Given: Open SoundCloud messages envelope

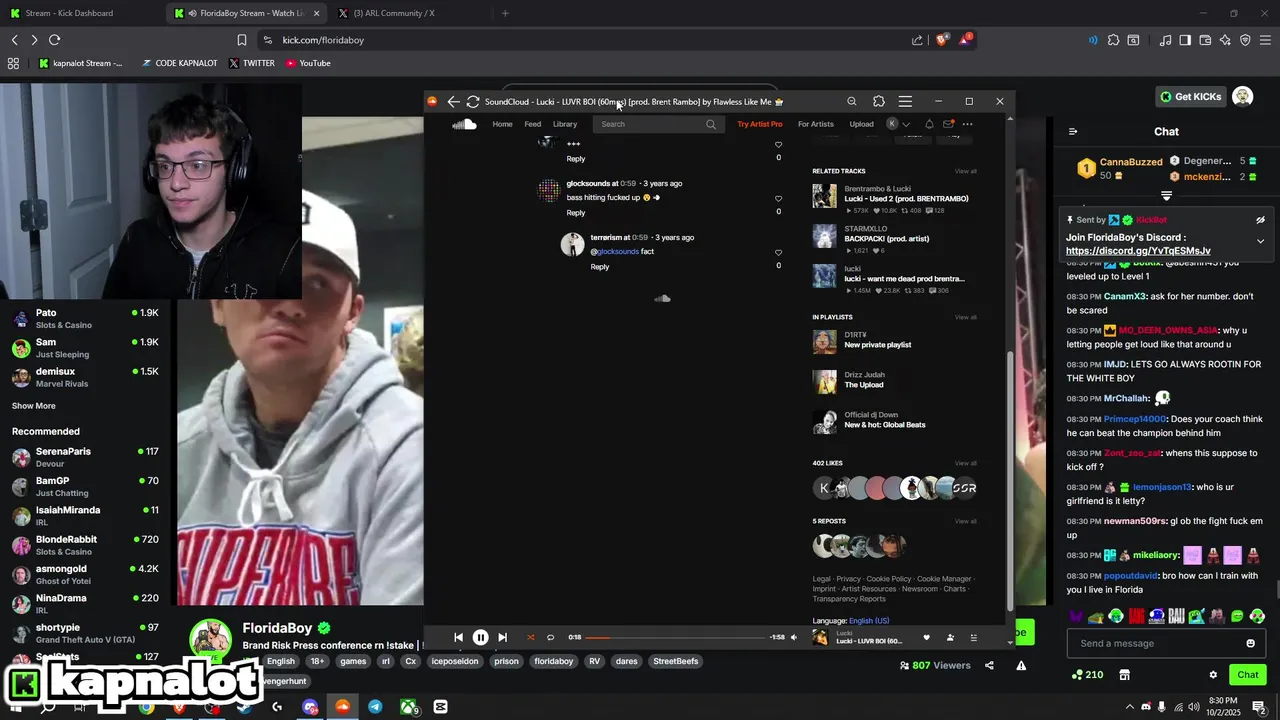Looking at the screenshot, I should pyautogui.click(x=948, y=124).
